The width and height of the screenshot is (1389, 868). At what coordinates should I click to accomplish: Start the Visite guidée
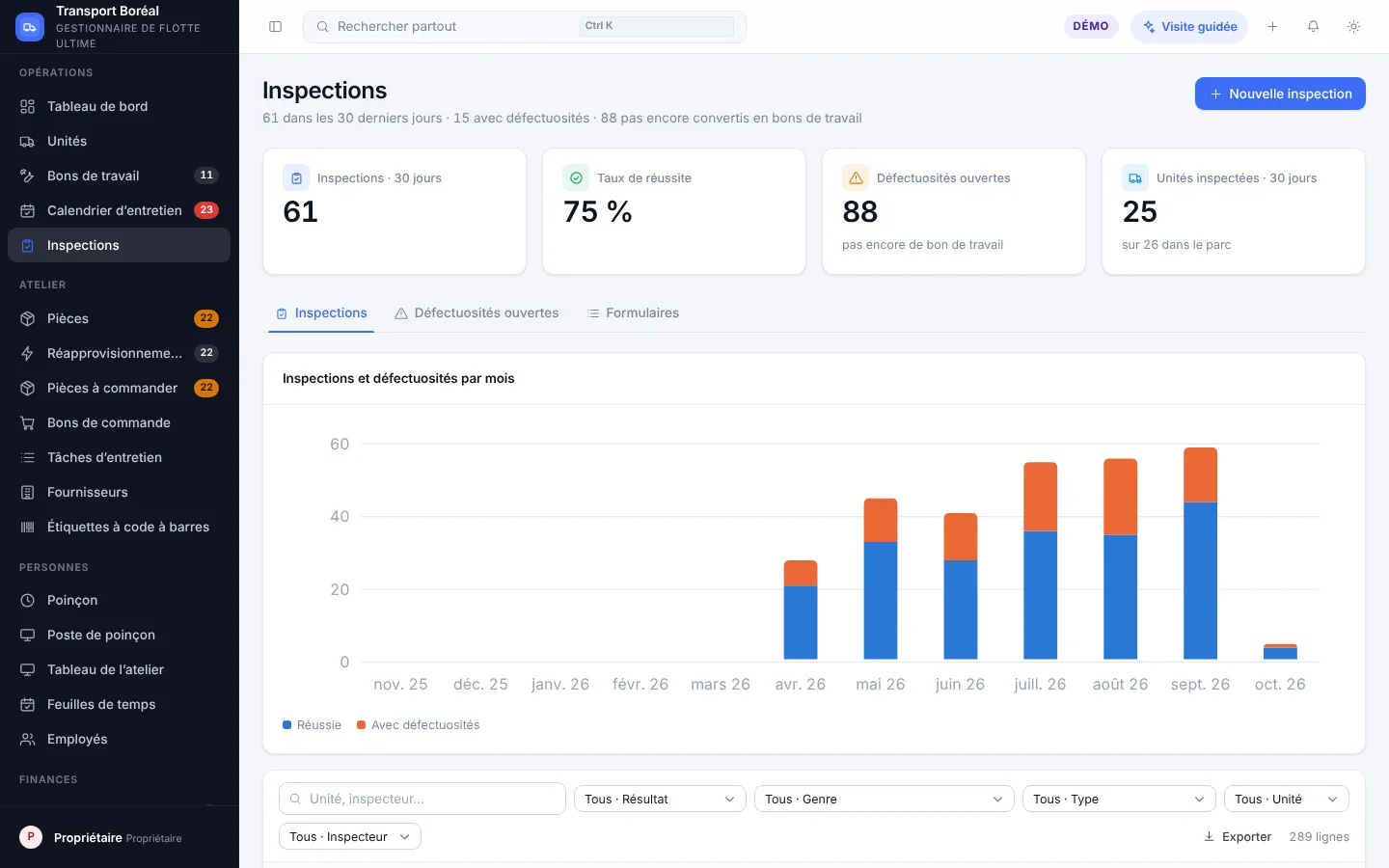(1189, 27)
